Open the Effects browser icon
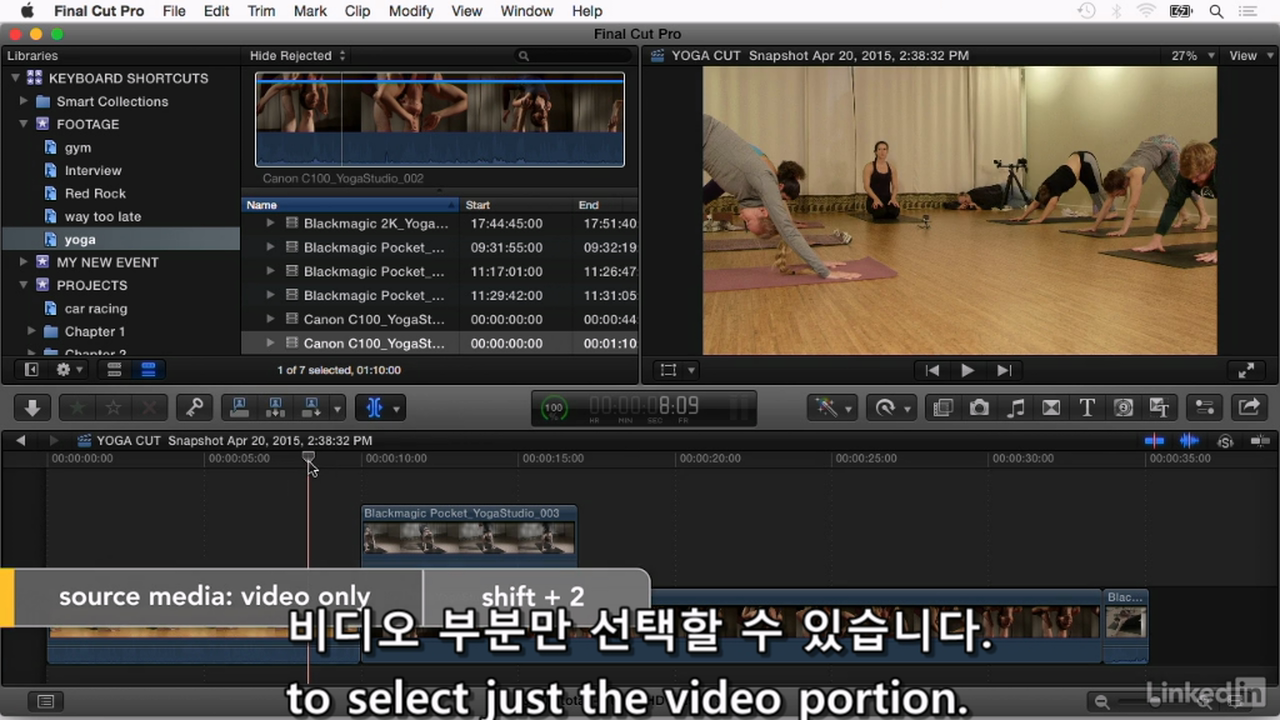This screenshot has width=1280, height=720. [x=942, y=407]
